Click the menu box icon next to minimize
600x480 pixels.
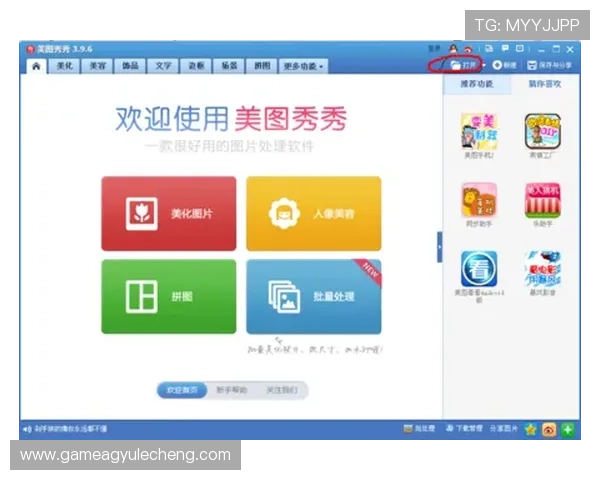point(520,48)
